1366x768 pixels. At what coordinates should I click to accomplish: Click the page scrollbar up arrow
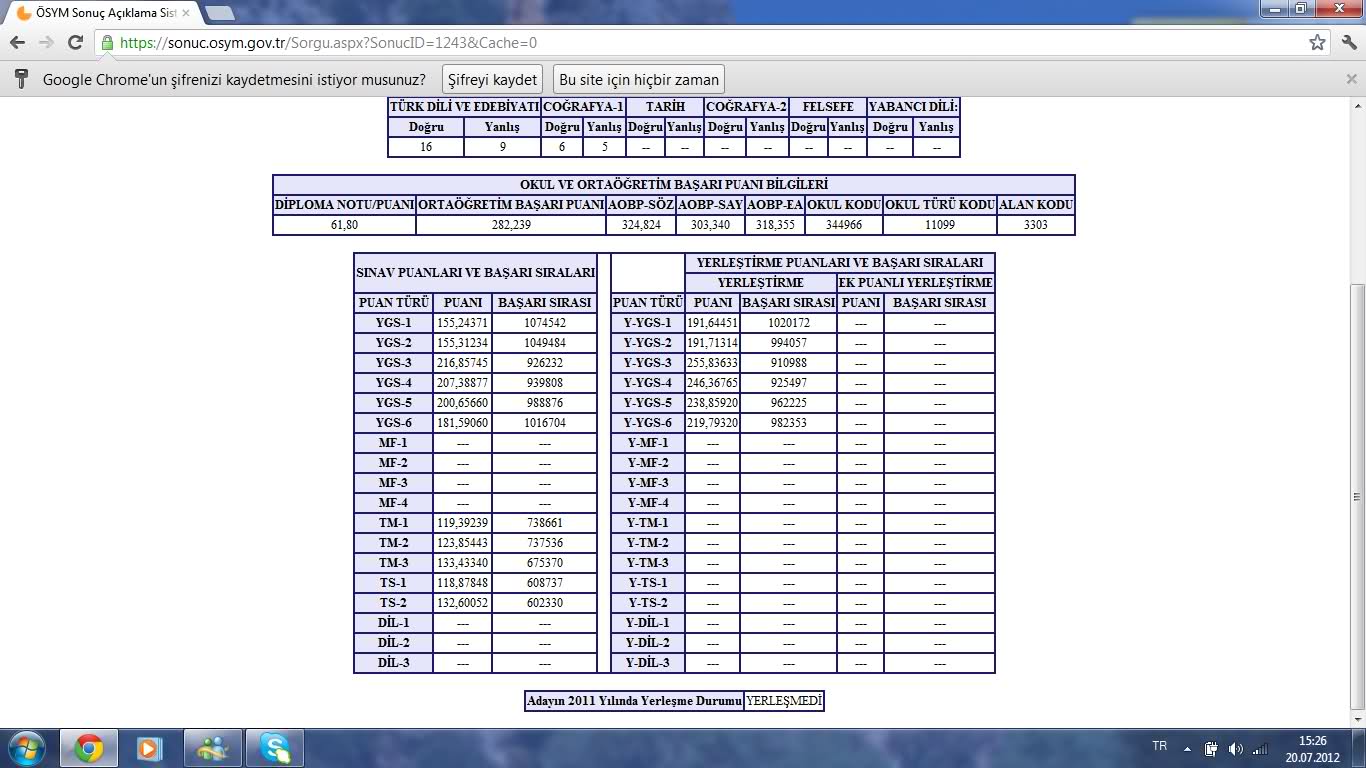tap(1357, 105)
